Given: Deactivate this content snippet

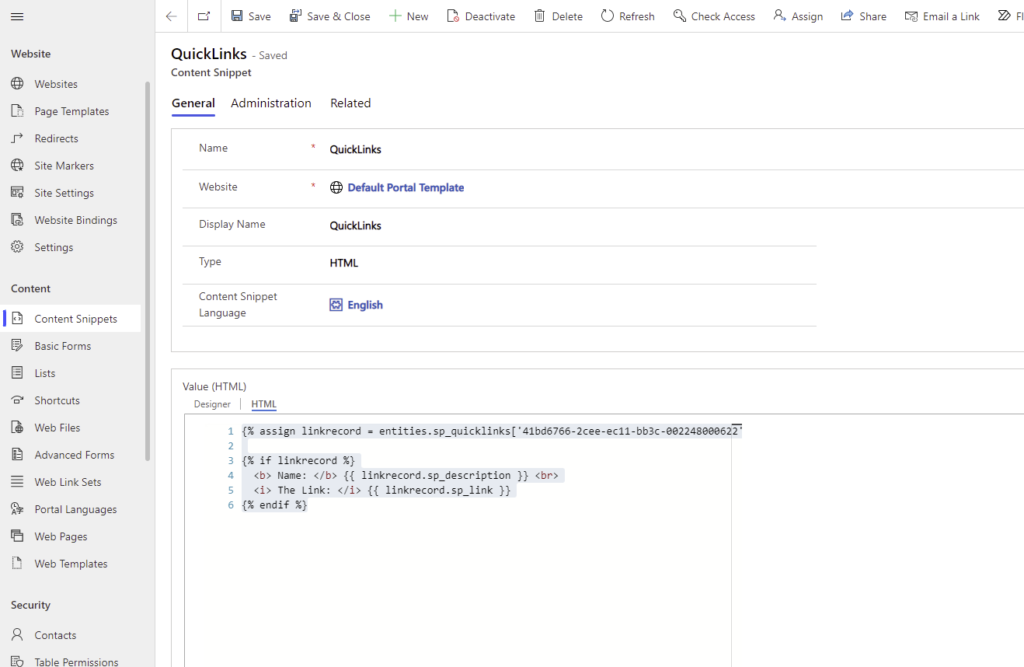Looking at the screenshot, I should tap(481, 16).
